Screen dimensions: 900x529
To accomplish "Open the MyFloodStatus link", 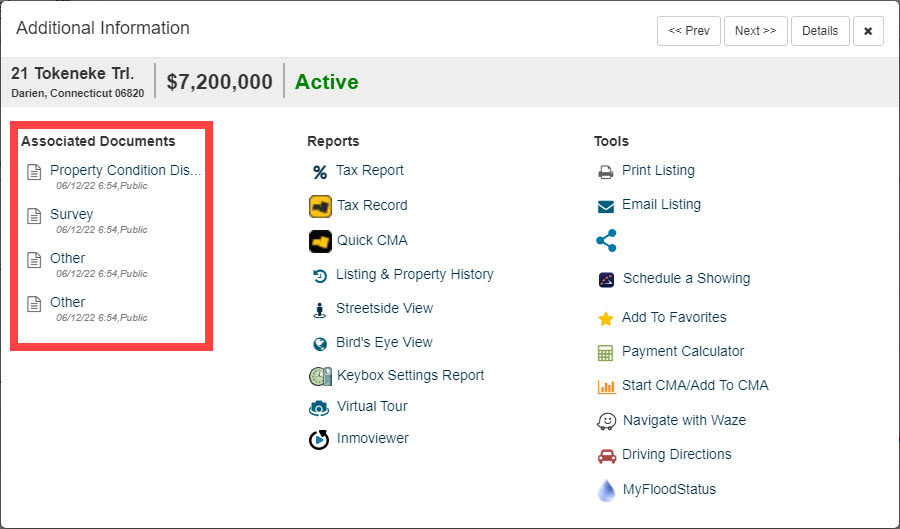I will tap(669, 489).
